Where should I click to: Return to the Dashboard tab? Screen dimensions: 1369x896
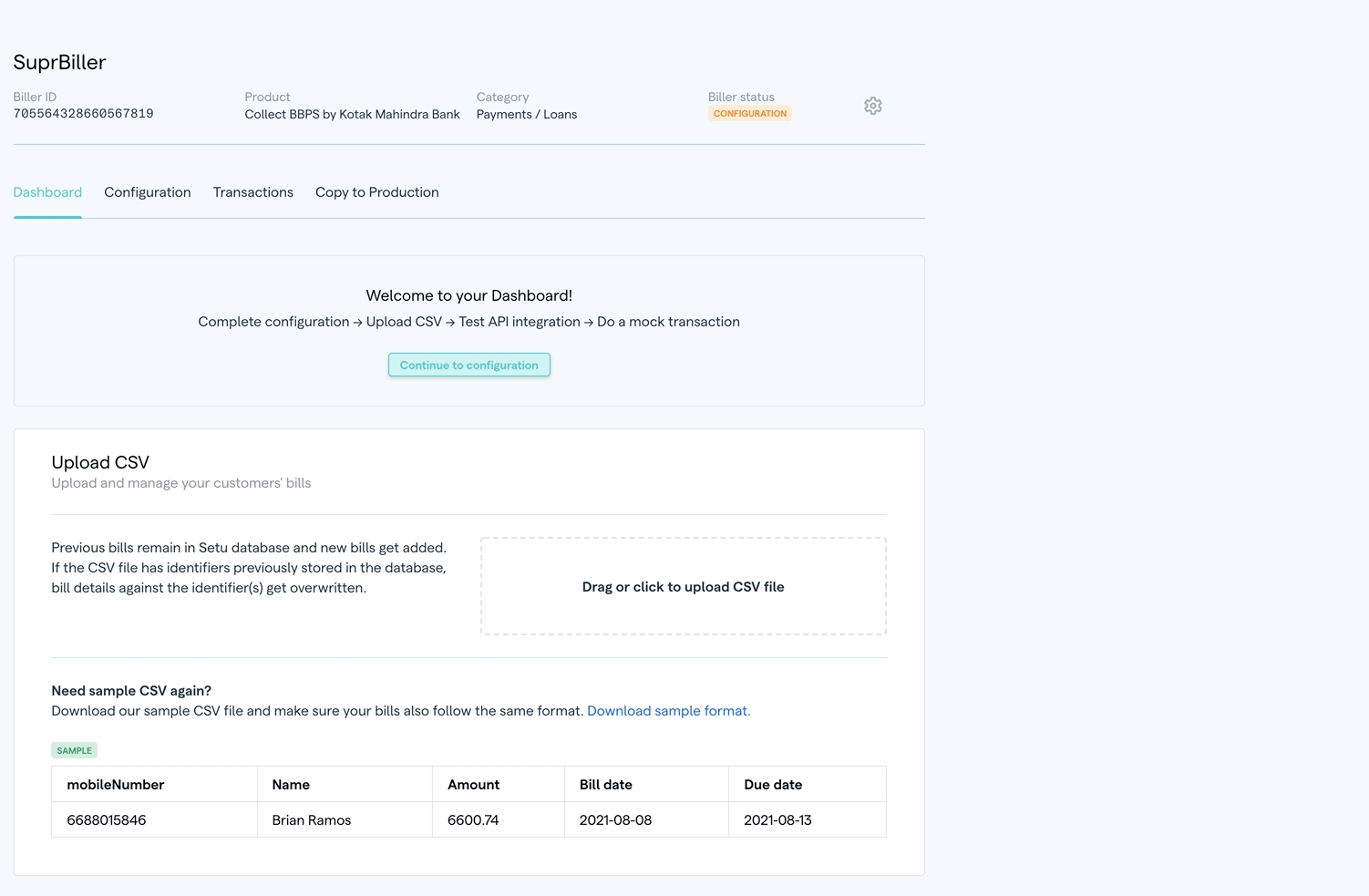46,192
